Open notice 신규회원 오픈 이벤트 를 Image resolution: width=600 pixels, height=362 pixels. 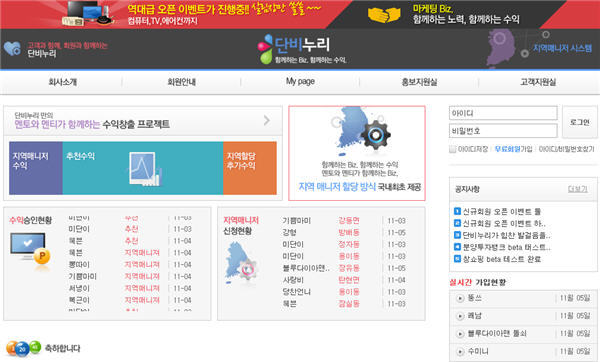(502, 211)
